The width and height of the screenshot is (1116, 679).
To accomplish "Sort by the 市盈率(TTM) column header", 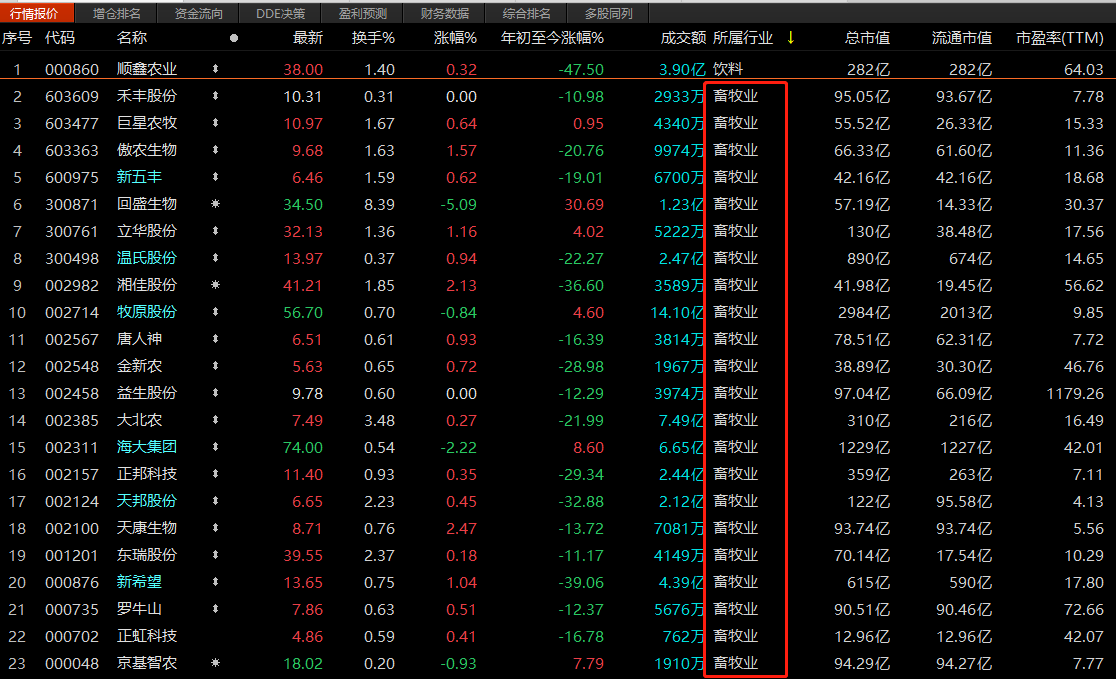I will [1059, 38].
